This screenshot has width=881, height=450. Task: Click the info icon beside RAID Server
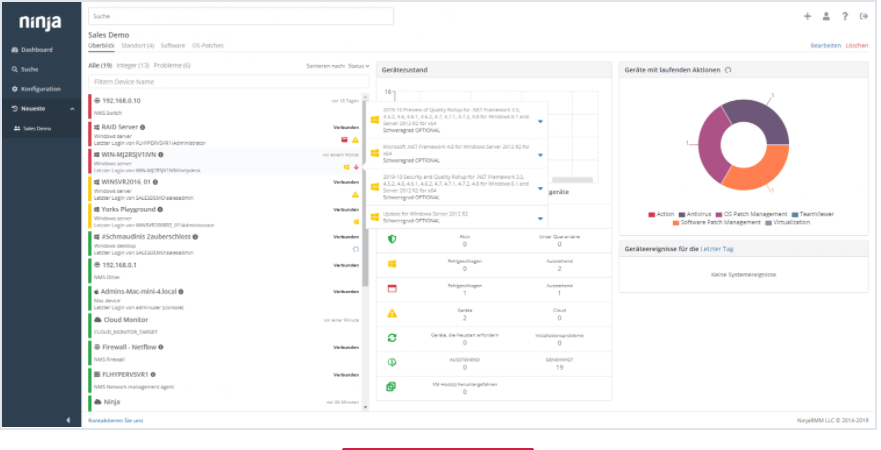coord(142,127)
